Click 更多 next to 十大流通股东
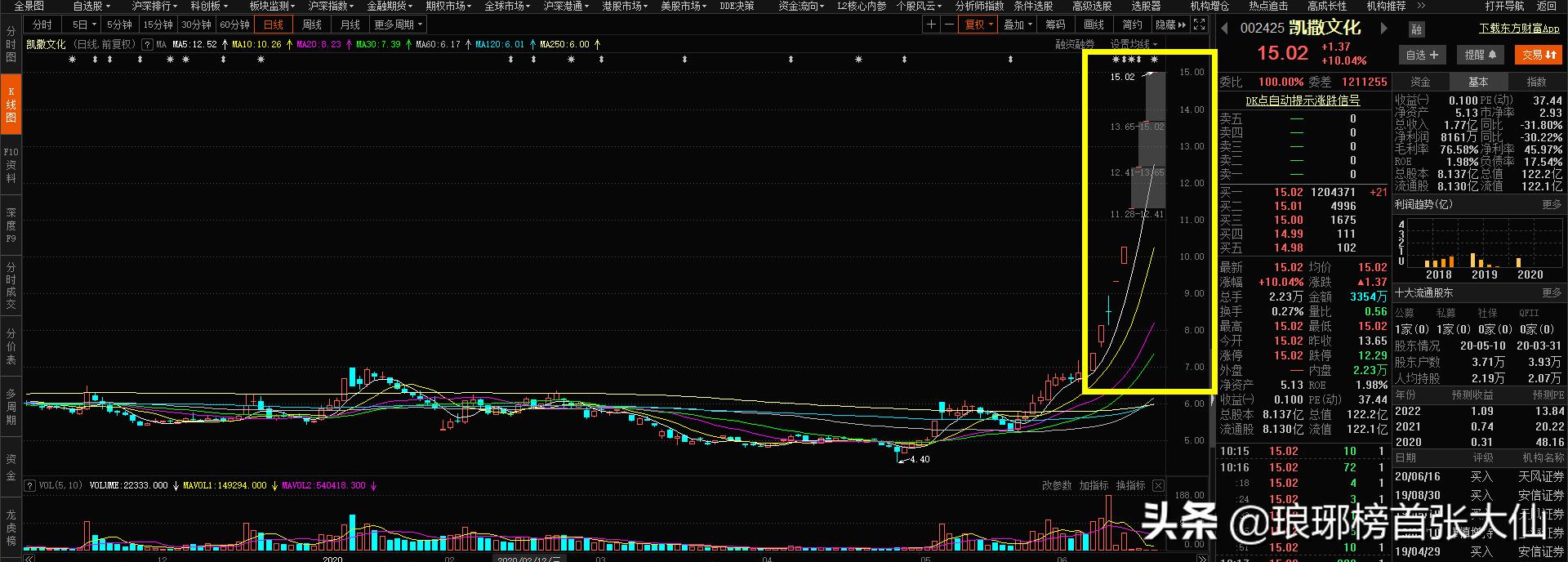The image size is (1568, 562). [x=1552, y=292]
